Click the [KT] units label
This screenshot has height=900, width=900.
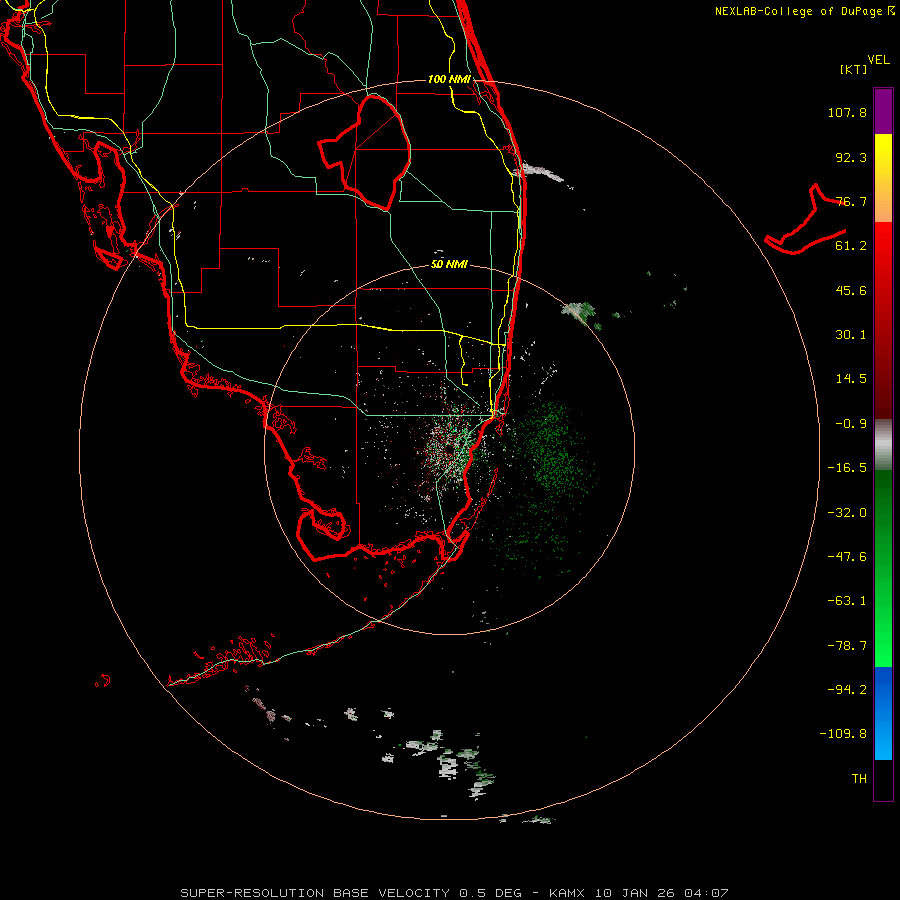[853, 69]
